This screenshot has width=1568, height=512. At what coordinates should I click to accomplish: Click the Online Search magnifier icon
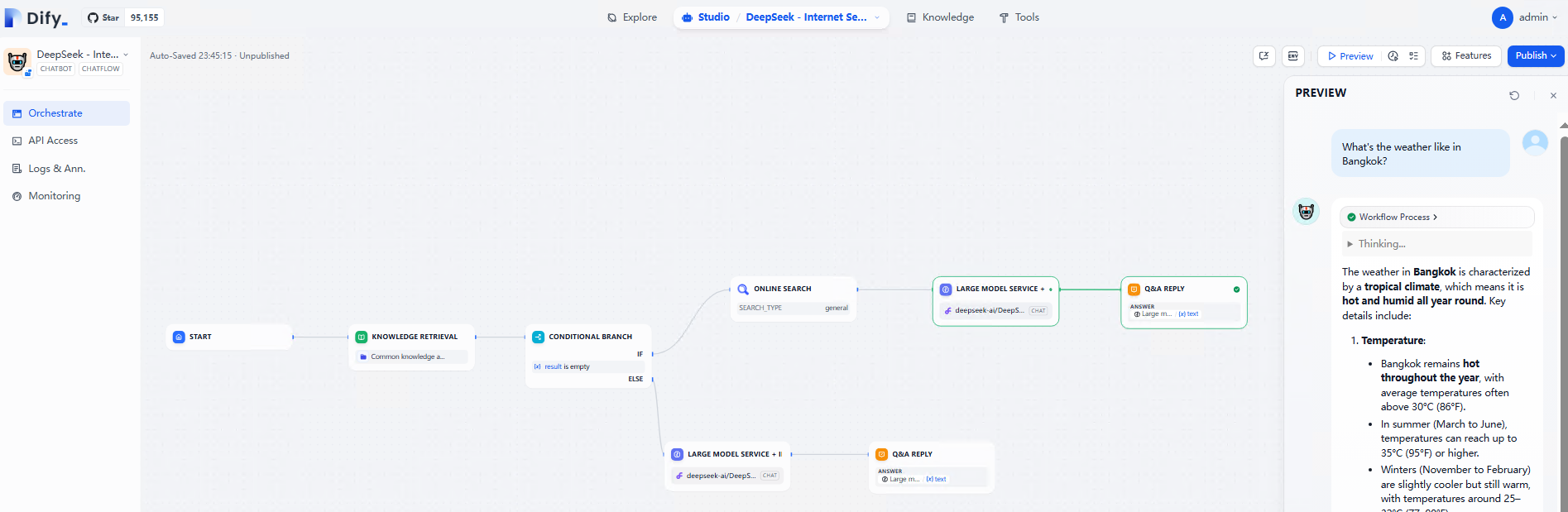pyautogui.click(x=743, y=289)
